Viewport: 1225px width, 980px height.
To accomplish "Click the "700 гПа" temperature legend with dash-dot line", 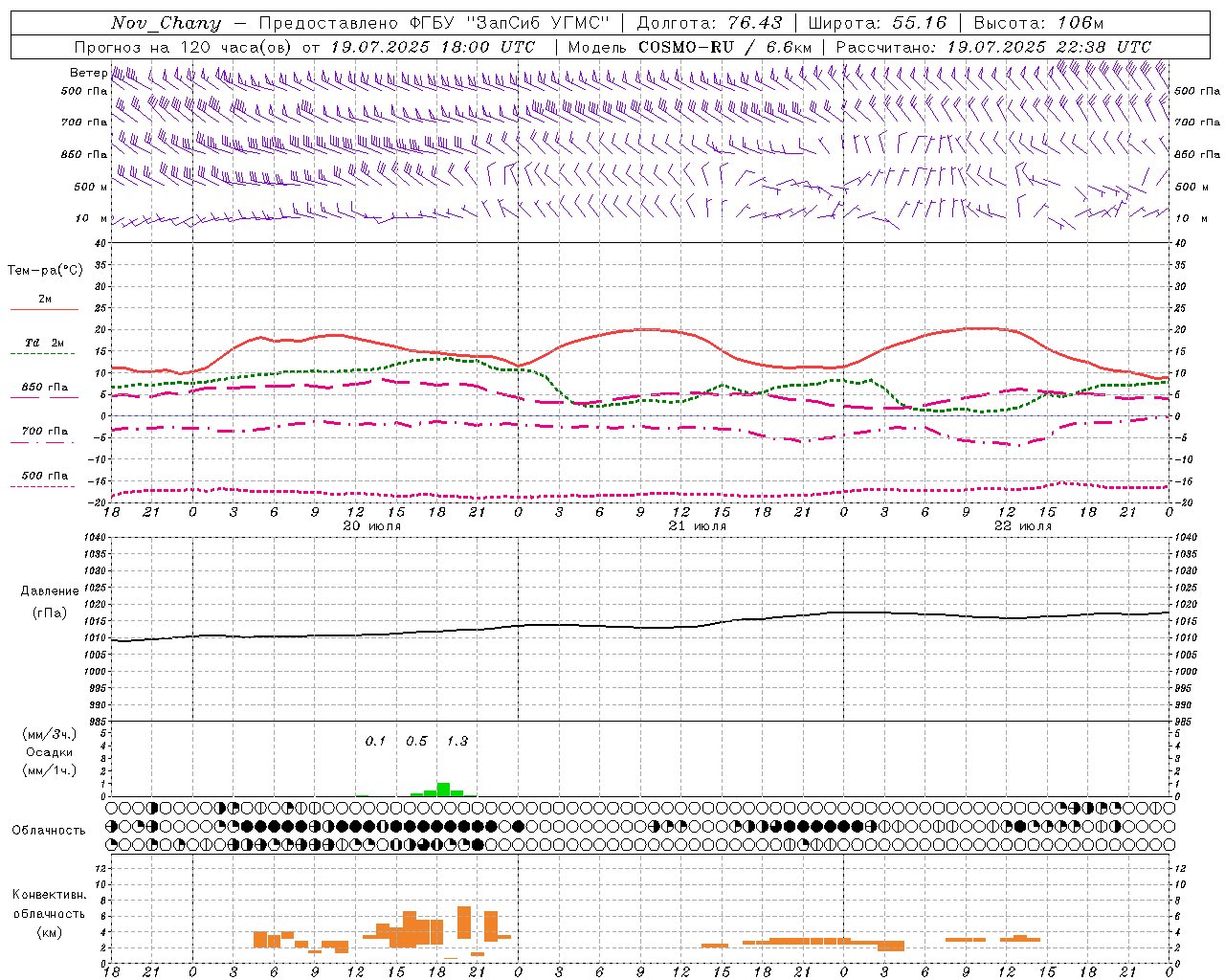I will 45,431.
